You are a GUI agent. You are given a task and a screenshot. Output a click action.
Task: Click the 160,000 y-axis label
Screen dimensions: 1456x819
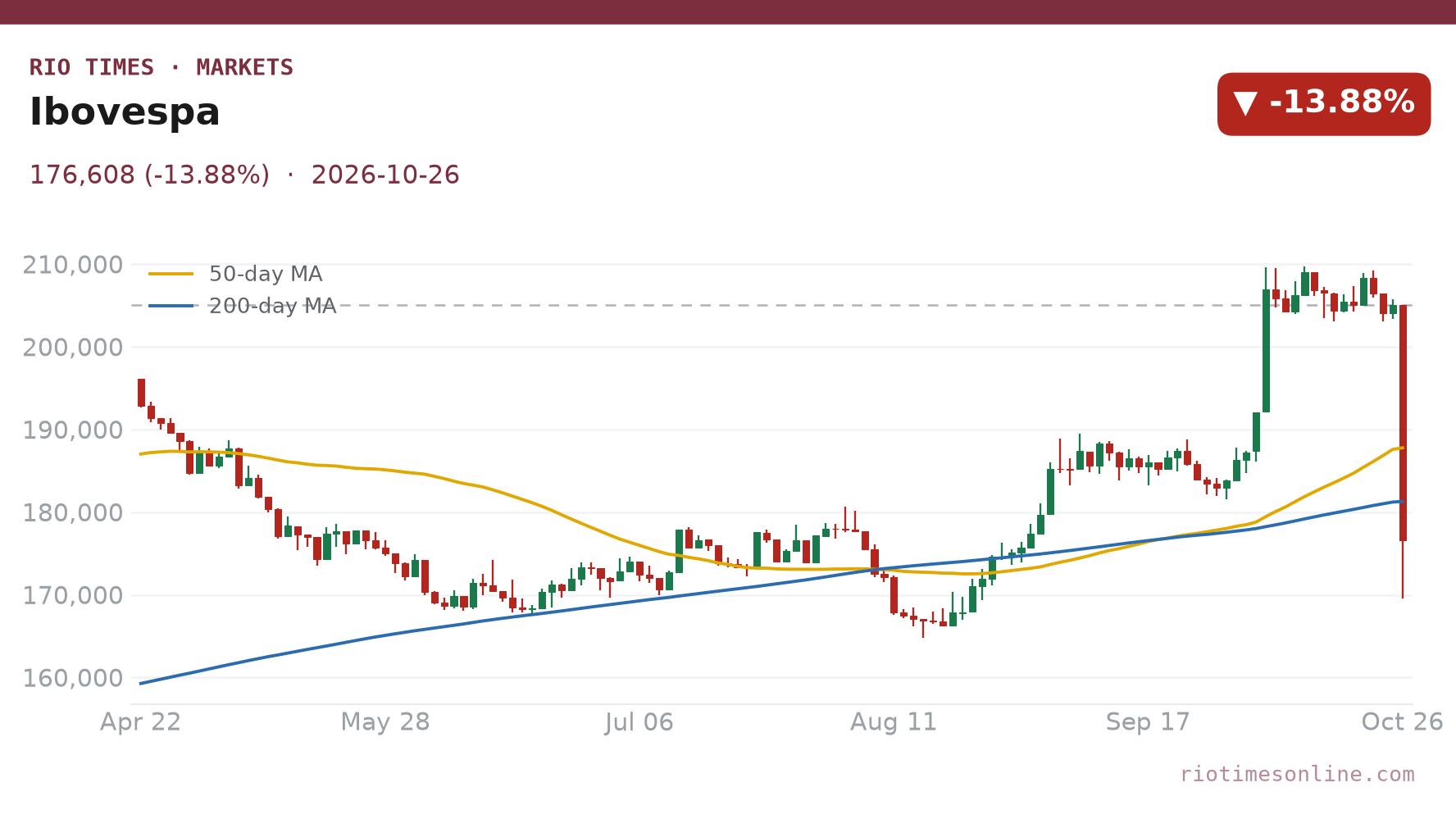73,679
